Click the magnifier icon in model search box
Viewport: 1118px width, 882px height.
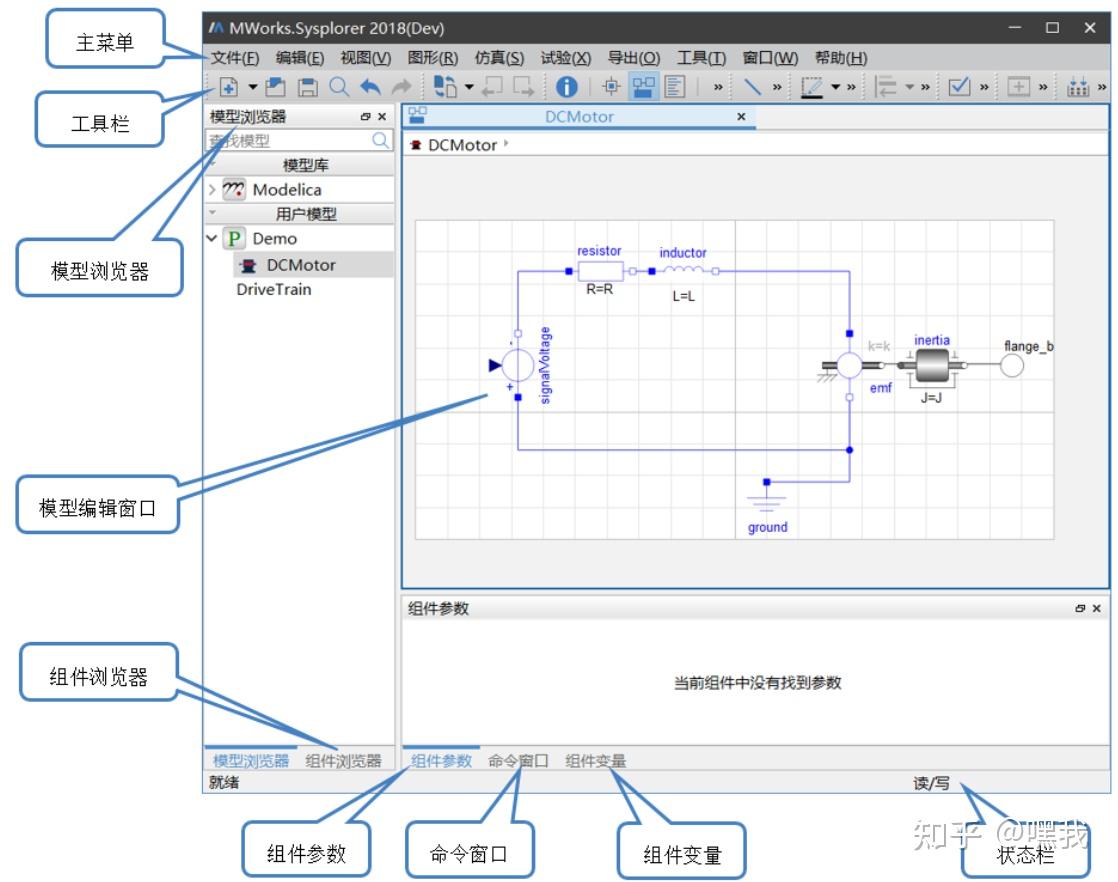[381, 140]
